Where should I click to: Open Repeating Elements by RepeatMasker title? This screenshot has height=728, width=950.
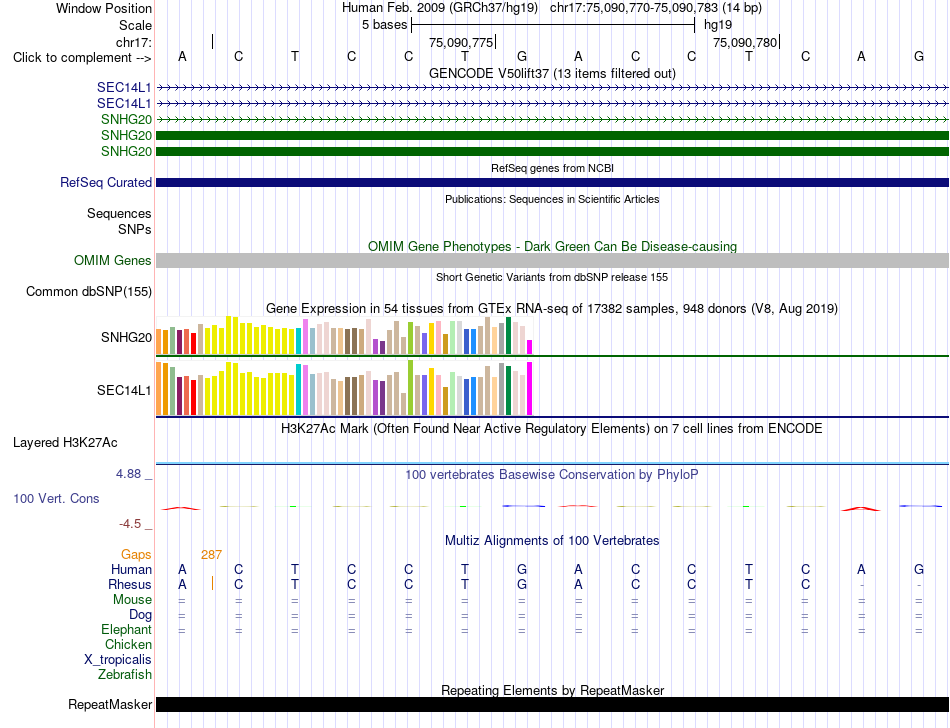(552, 690)
